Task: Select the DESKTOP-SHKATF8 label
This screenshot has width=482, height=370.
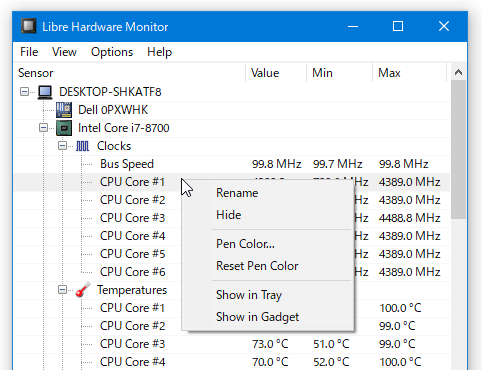Action: point(110,92)
